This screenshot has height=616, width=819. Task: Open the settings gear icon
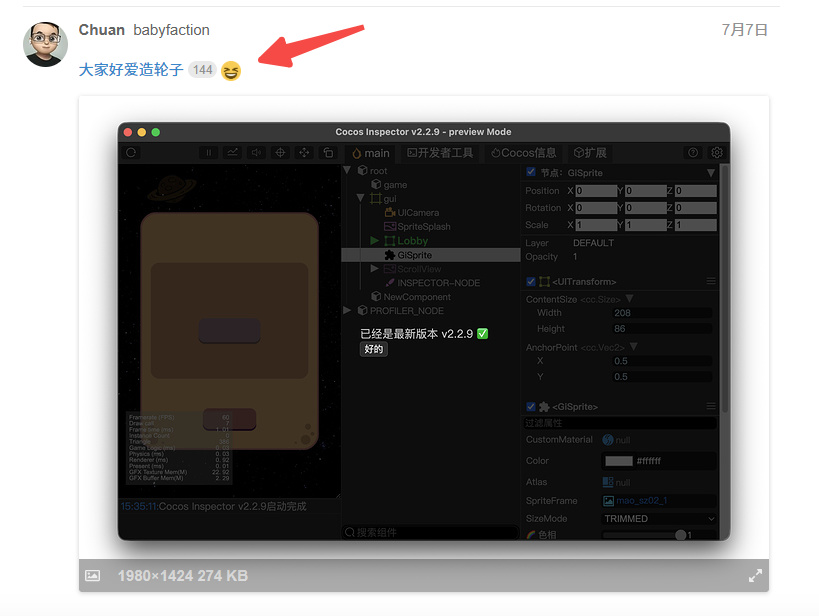coord(717,153)
